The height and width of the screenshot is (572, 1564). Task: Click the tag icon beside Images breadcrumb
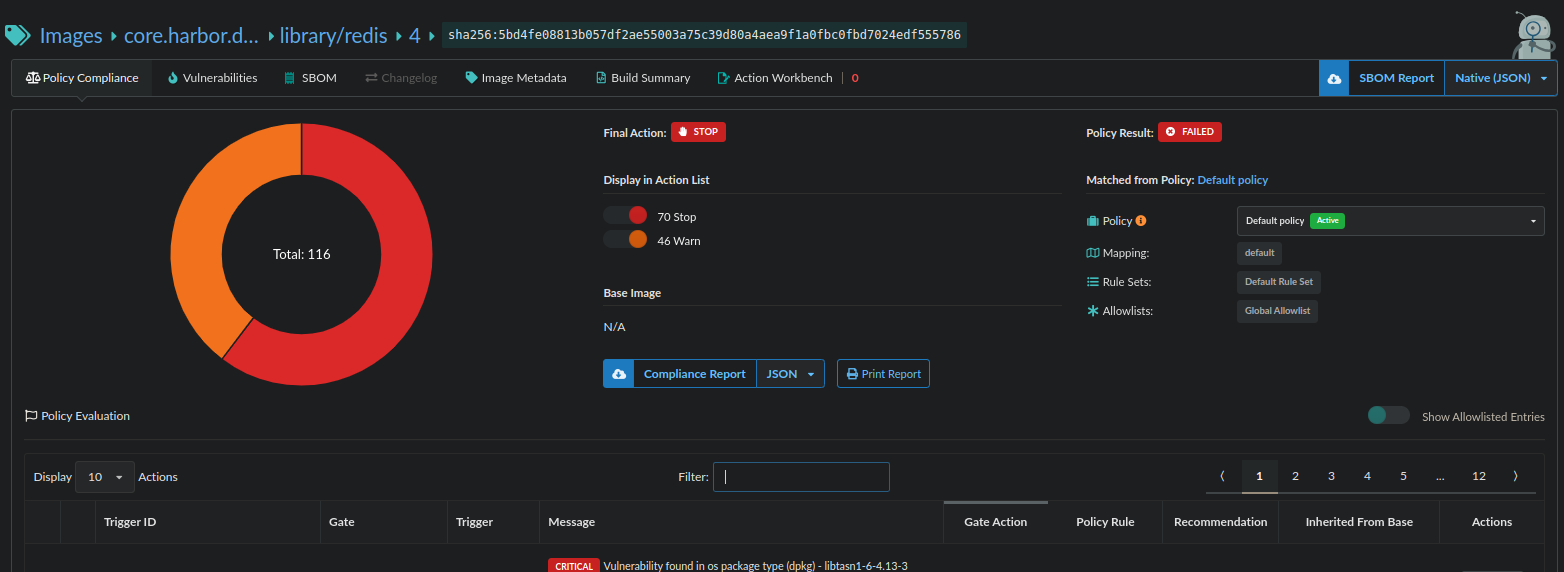(18, 36)
